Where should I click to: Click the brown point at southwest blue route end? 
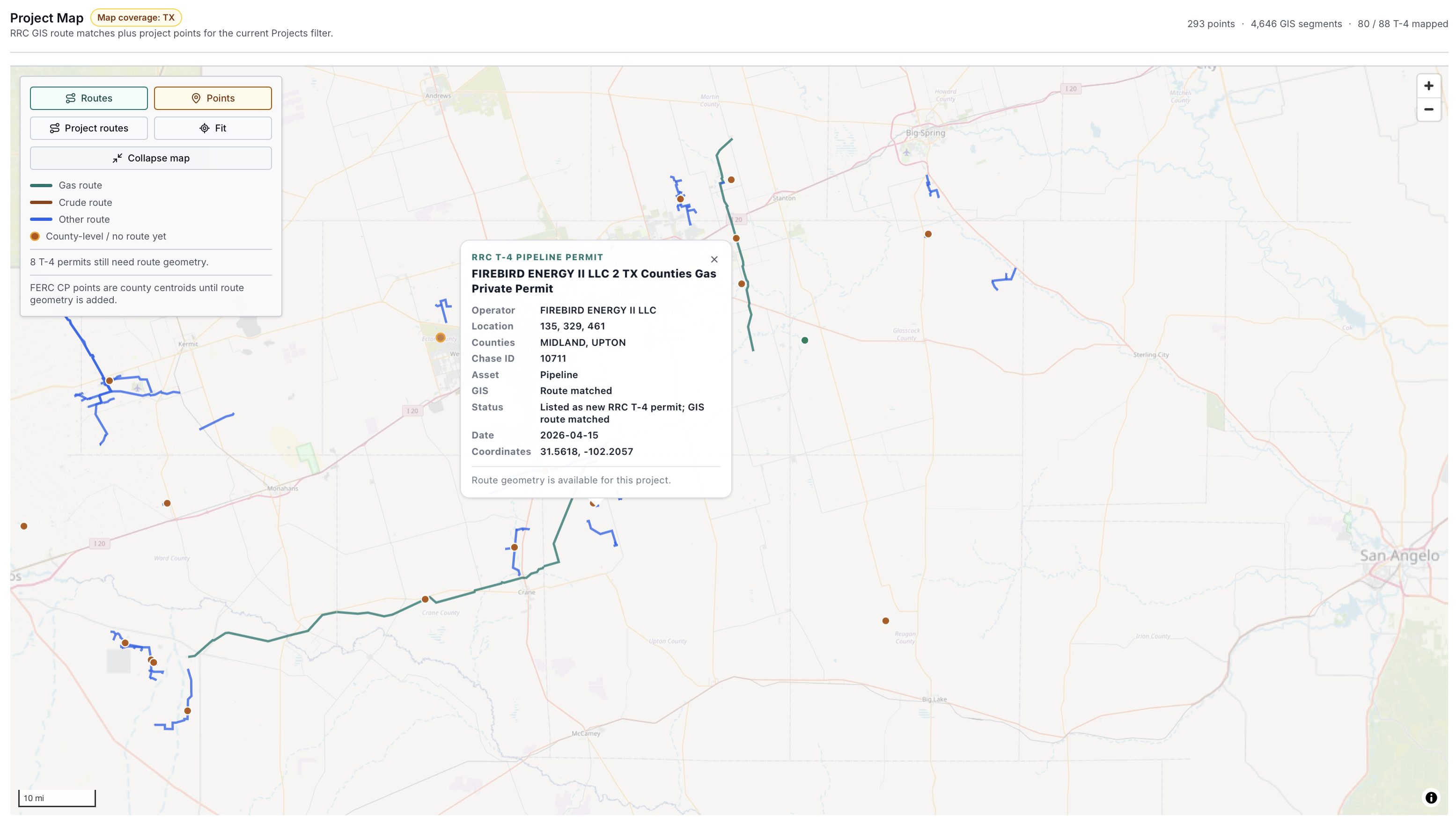pos(188,711)
